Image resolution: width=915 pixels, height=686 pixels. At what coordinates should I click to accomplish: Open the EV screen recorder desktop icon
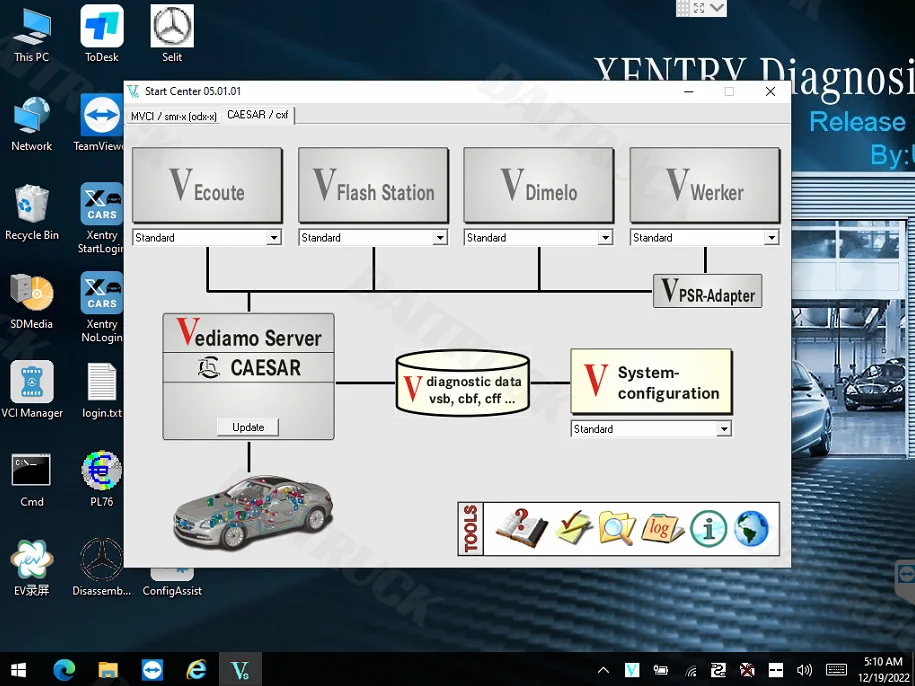32,568
